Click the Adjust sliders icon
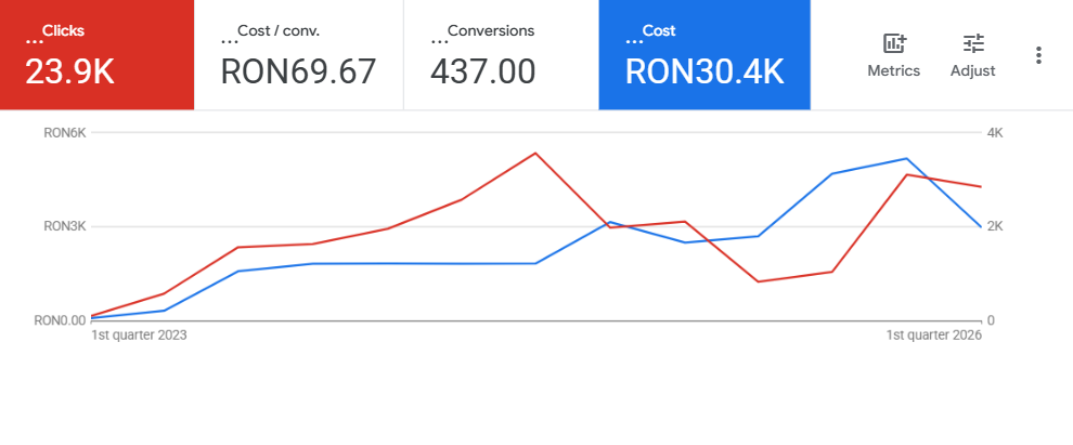 [x=972, y=44]
